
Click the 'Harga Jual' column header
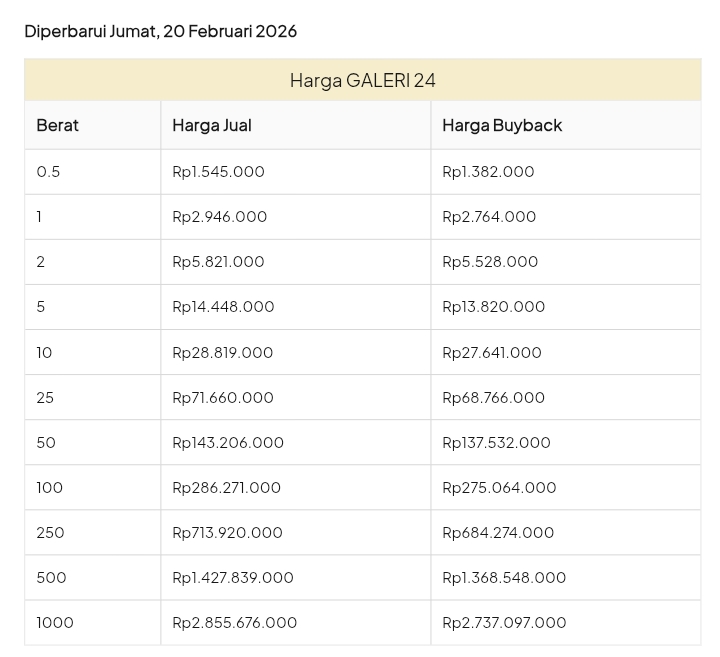point(212,125)
